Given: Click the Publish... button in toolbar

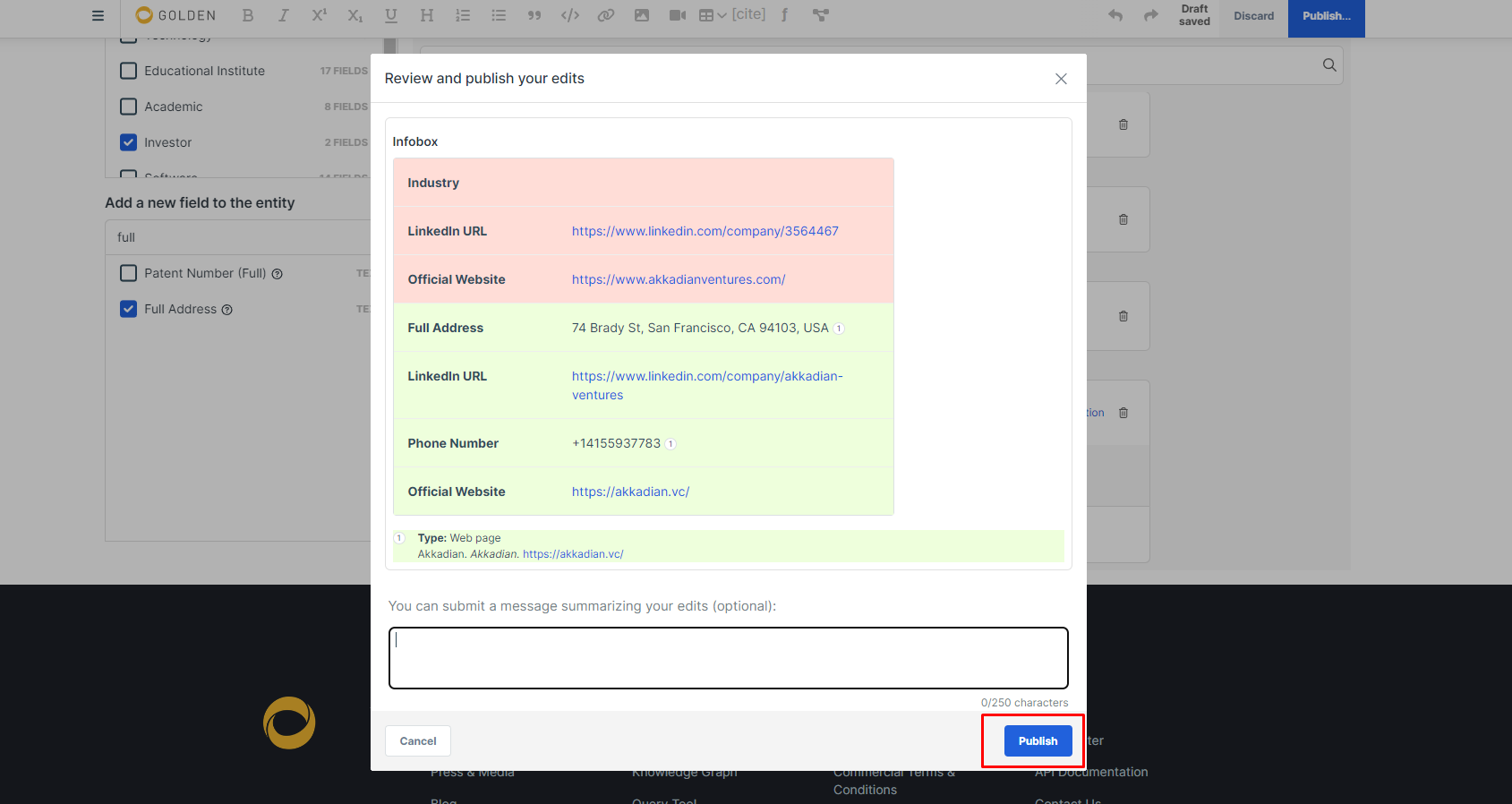Looking at the screenshot, I should click(x=1327, y=16).
